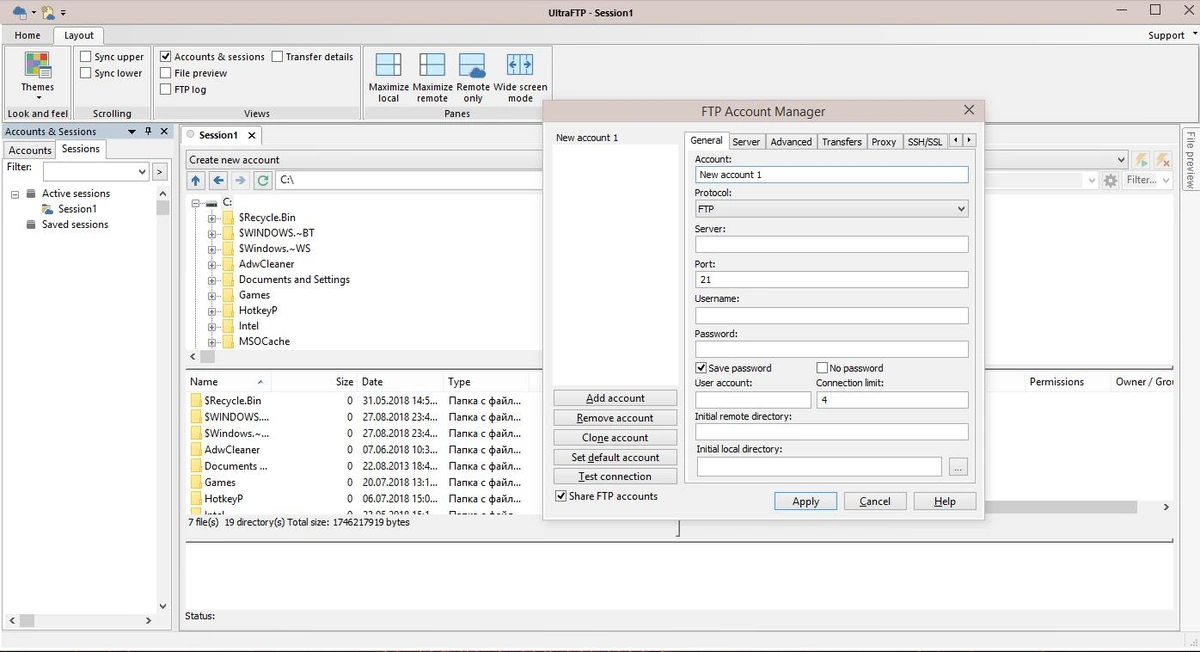Enable Sync lower scrolling
1200x652 pixels.
click(x=86, y=73)
